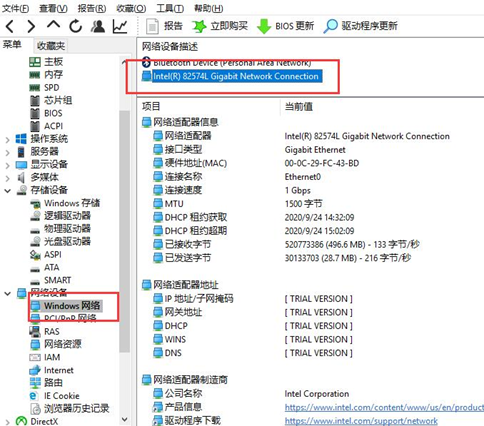Select 逻辑驱动器 tree item

tap(60, 216)
